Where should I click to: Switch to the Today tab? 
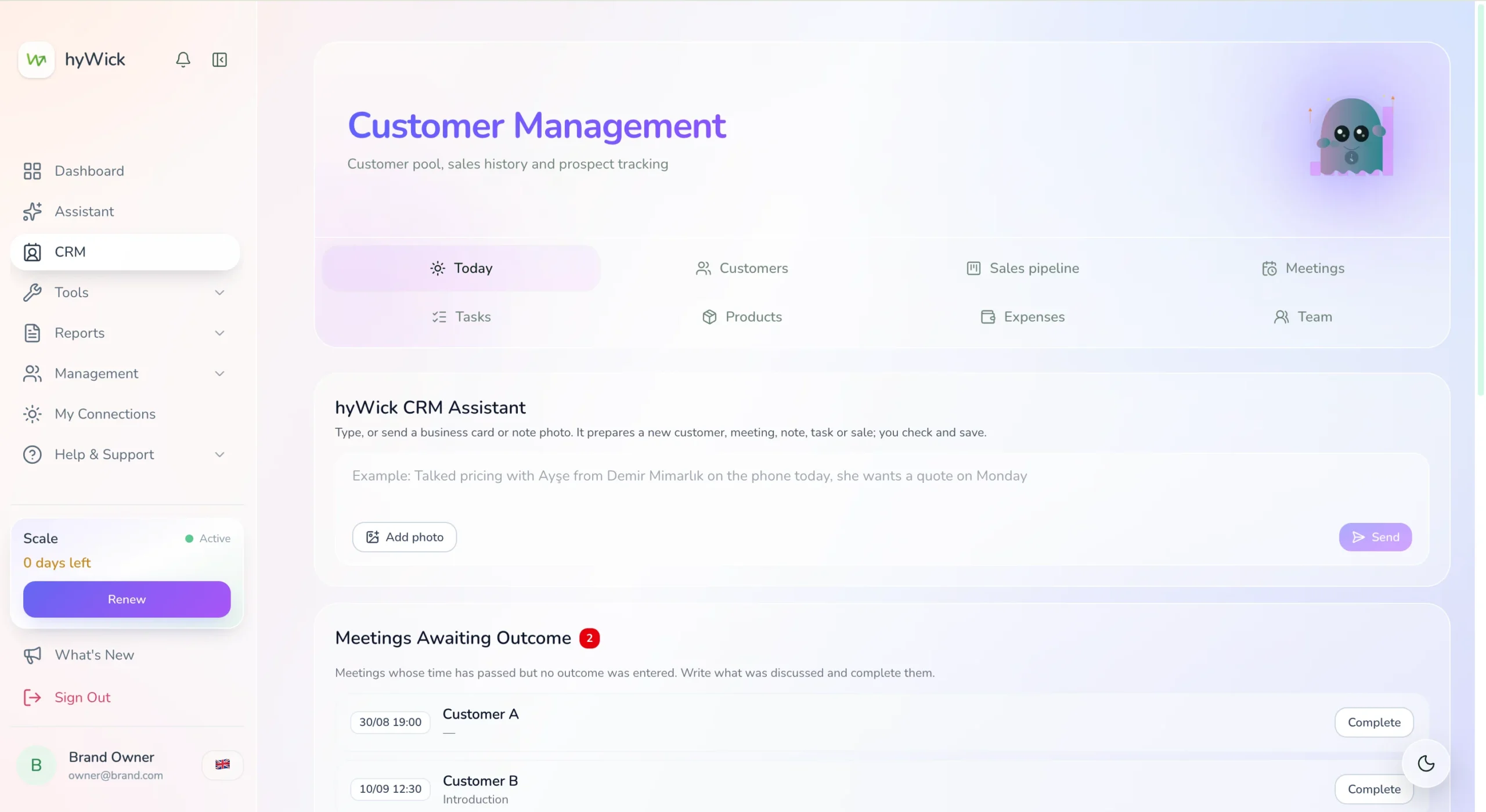[x=461, y=268]
